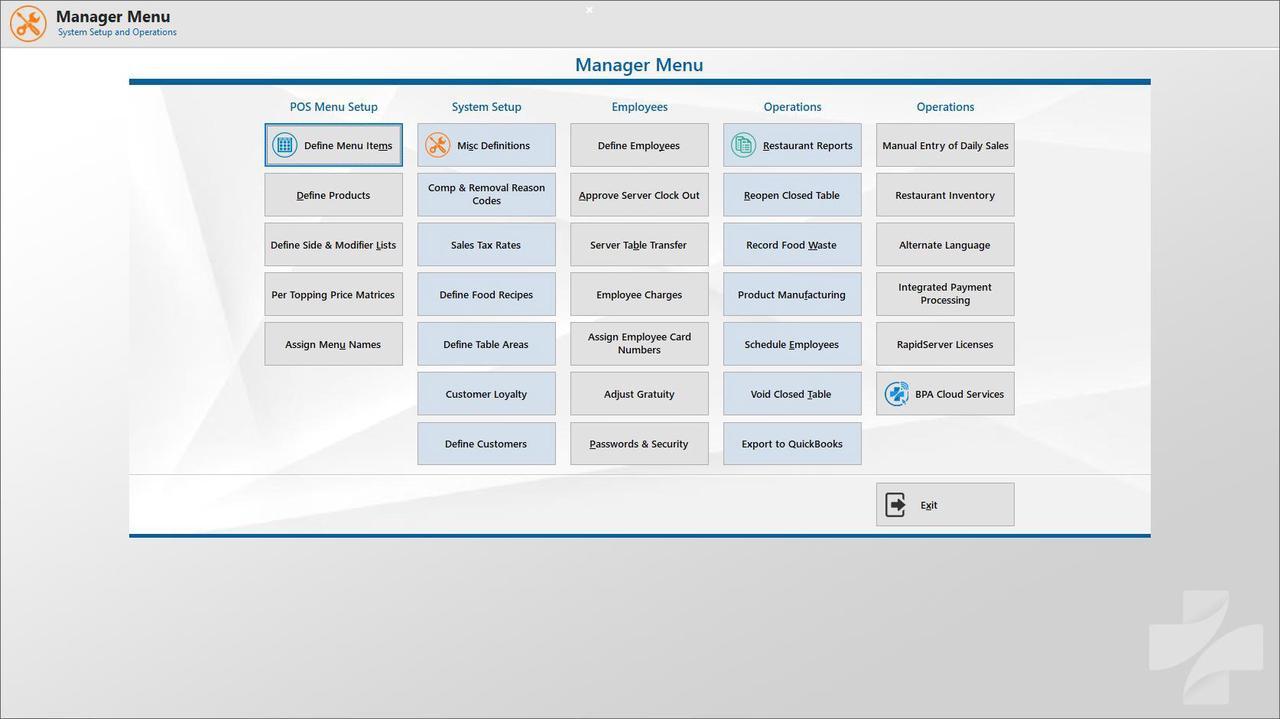Click the Exit door arrow icon
Image resolution: width=1280 pixels, height=719 pixels.
pos(896,505)
